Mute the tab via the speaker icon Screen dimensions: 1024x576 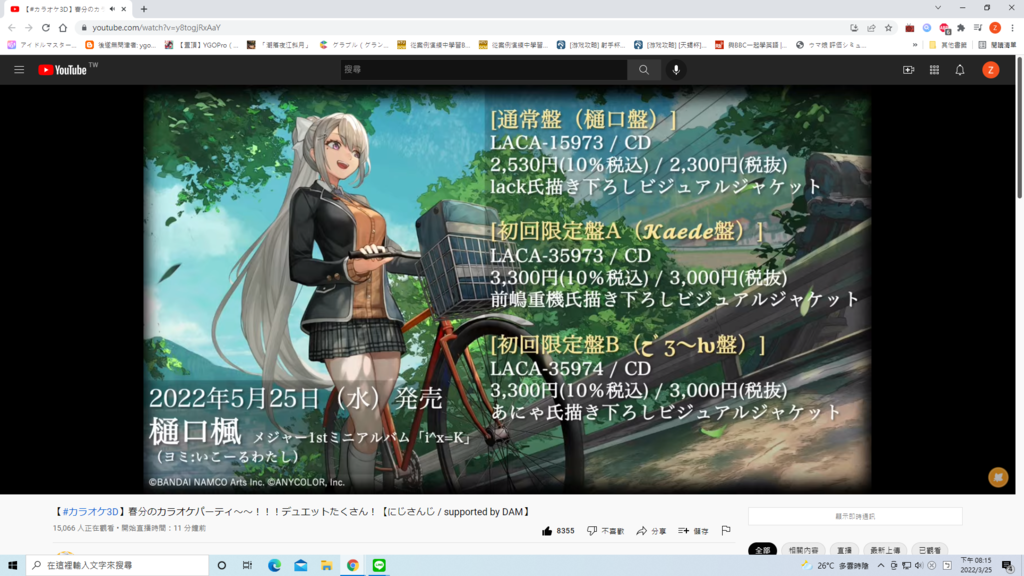(x=112, y=9)
